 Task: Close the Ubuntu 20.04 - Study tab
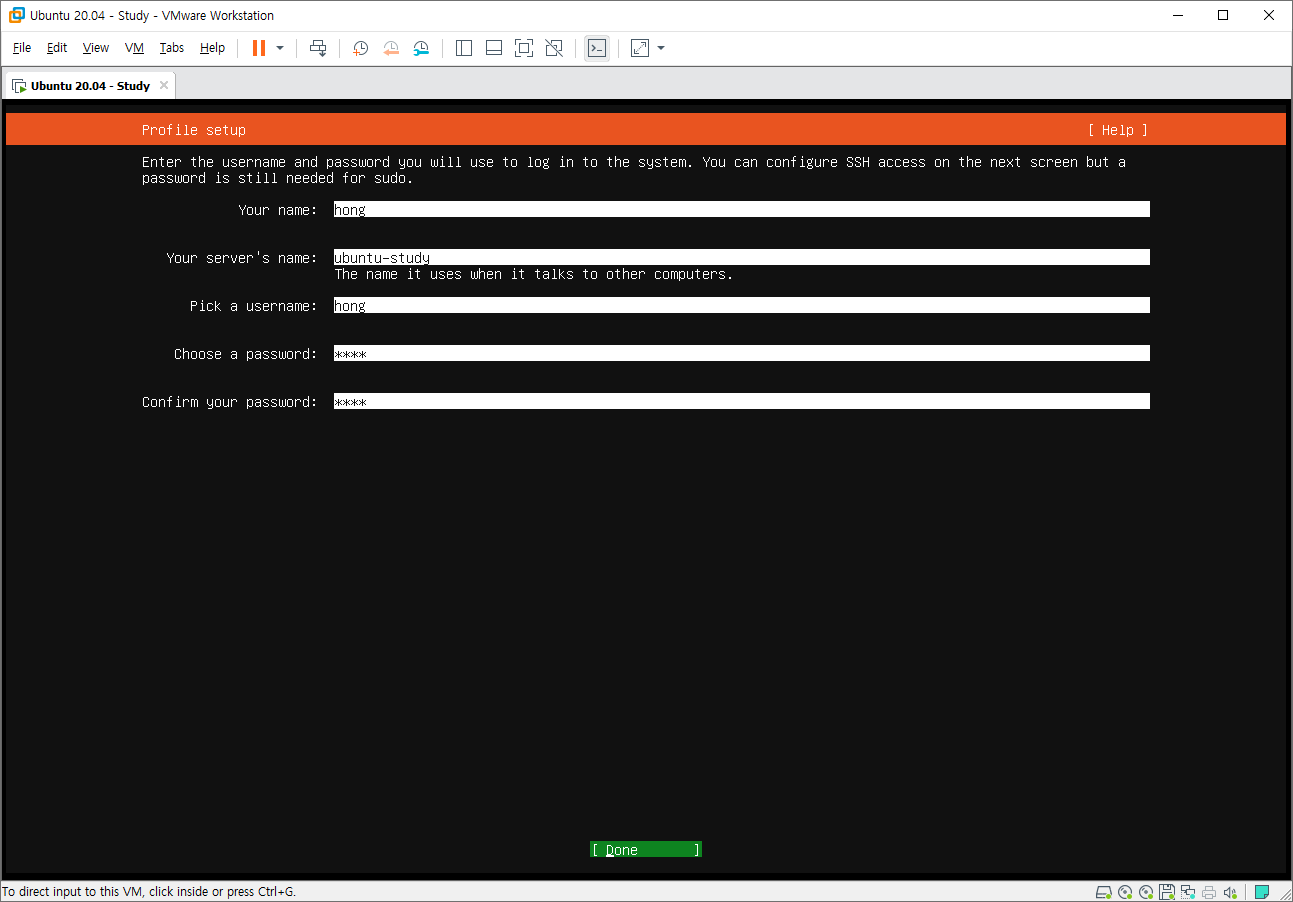point(164,85)
